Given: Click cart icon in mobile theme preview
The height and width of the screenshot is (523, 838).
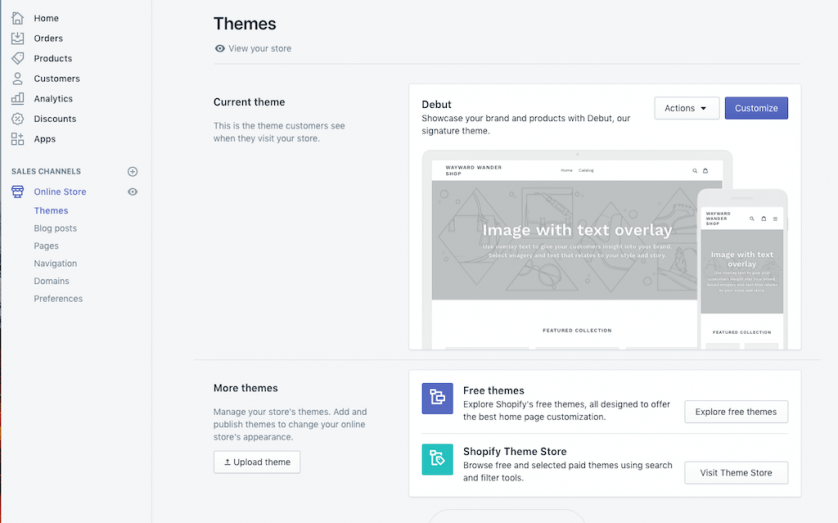Looking at the screenshot, I should 764,218.
